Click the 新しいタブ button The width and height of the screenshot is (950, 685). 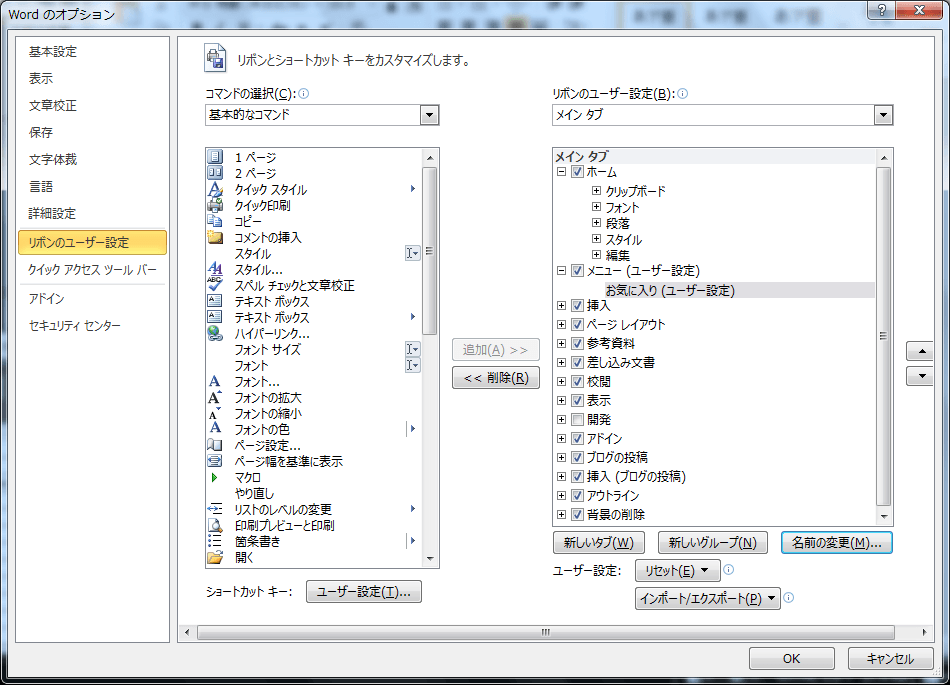point(599,543)
